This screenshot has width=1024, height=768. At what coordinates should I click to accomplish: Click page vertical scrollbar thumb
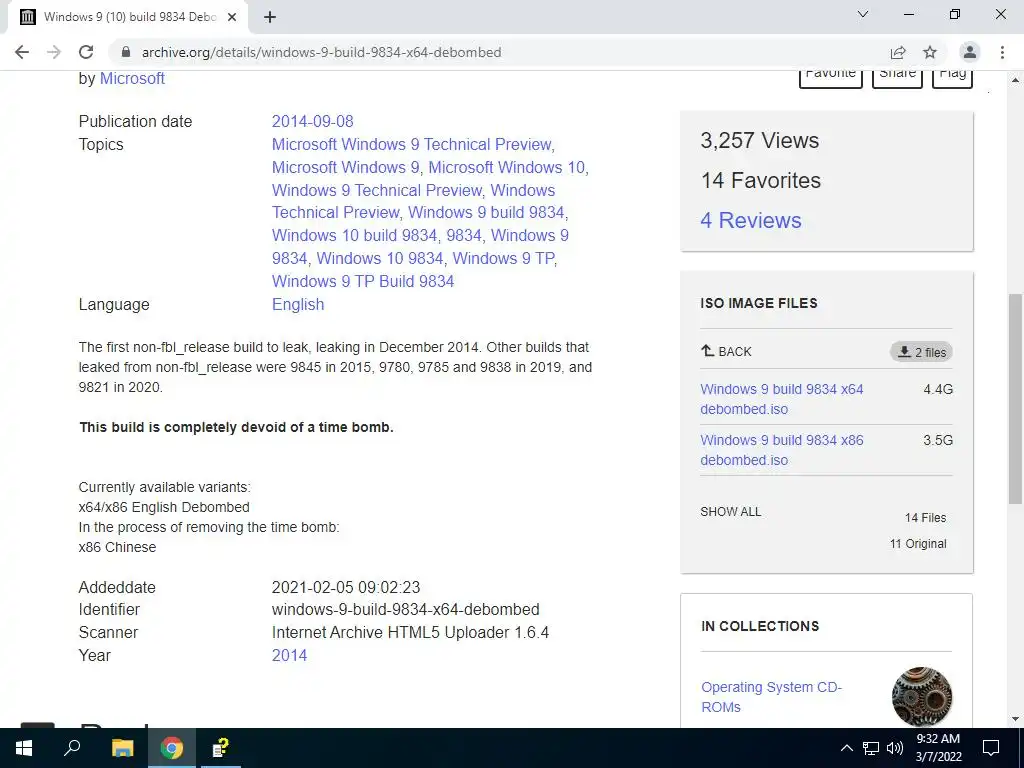coord(1015,399)
